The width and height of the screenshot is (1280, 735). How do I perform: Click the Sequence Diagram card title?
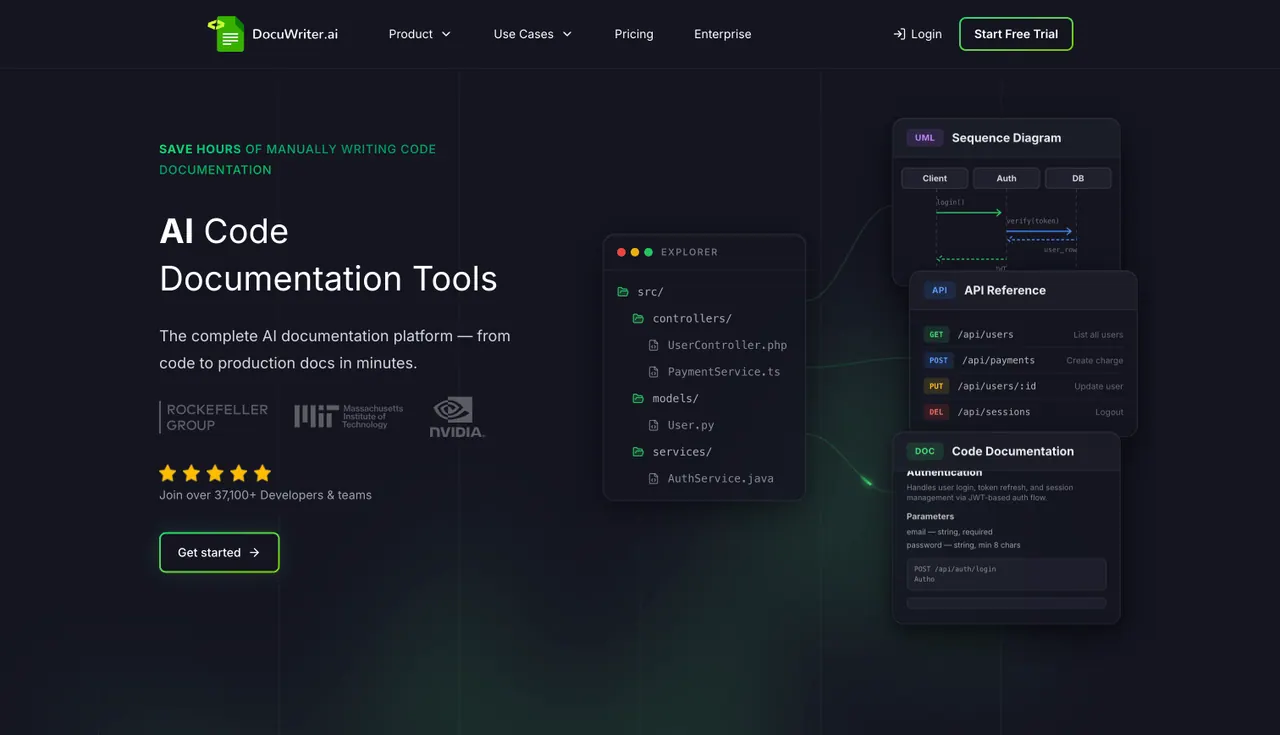tap(1006, 138)
